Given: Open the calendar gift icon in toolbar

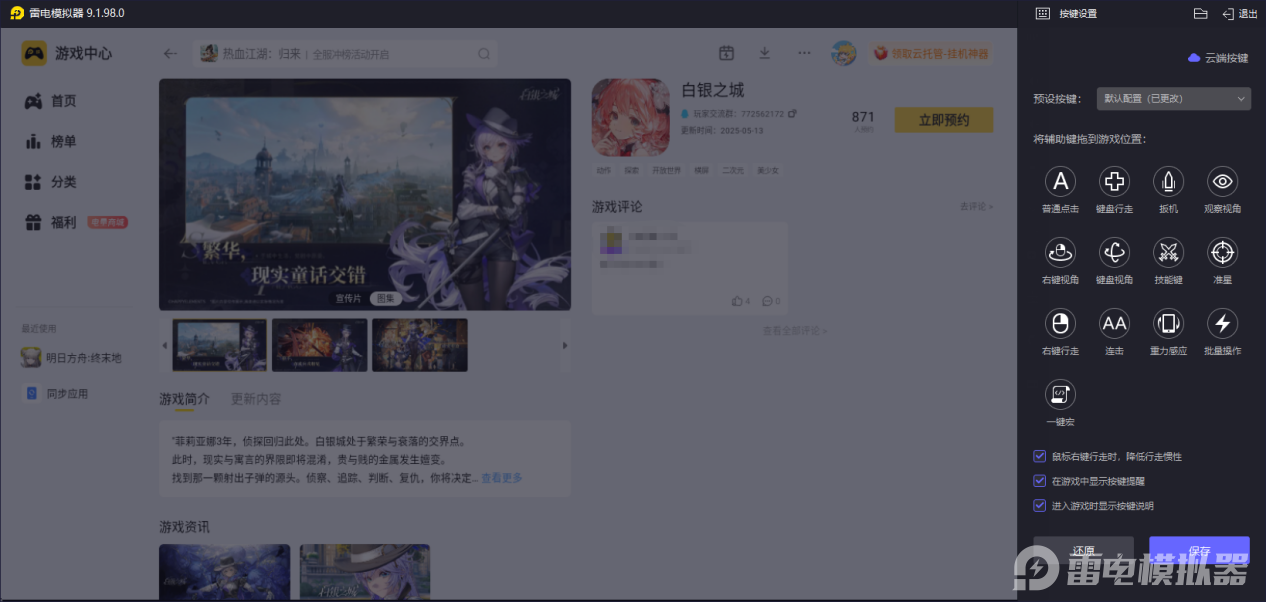Looking at the screenshot, I should click(727, 53).
